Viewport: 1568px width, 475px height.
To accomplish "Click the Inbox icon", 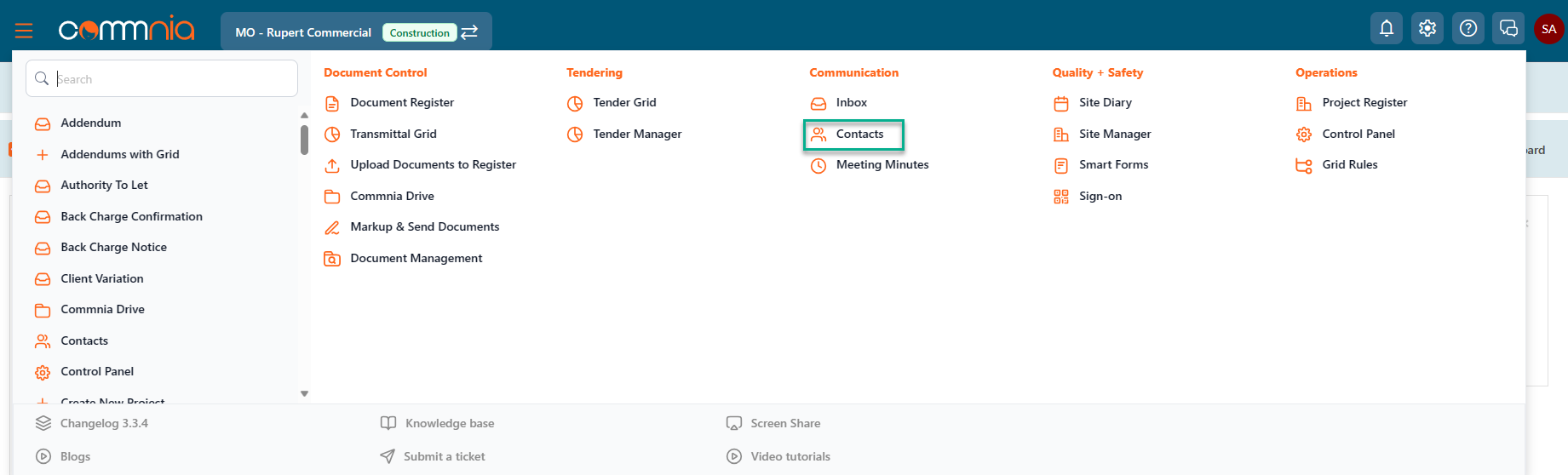I will (818, 104).
